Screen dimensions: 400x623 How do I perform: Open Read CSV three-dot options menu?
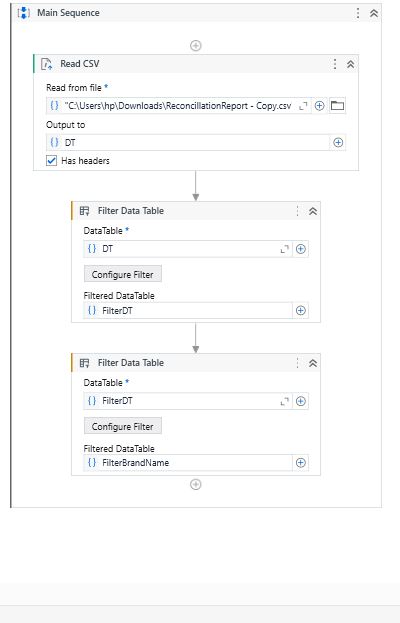(x=335, y=64)
